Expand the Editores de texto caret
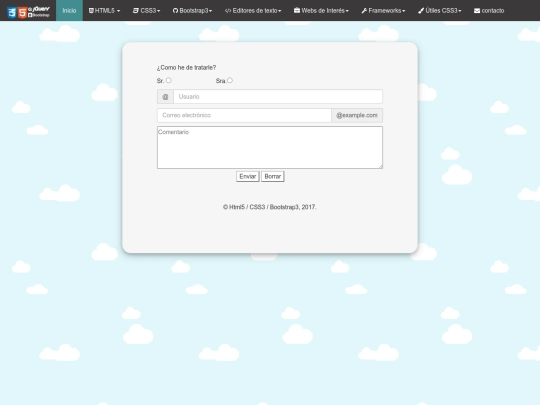The width and height of the screenshot is (540, 405). coord(280,11)
